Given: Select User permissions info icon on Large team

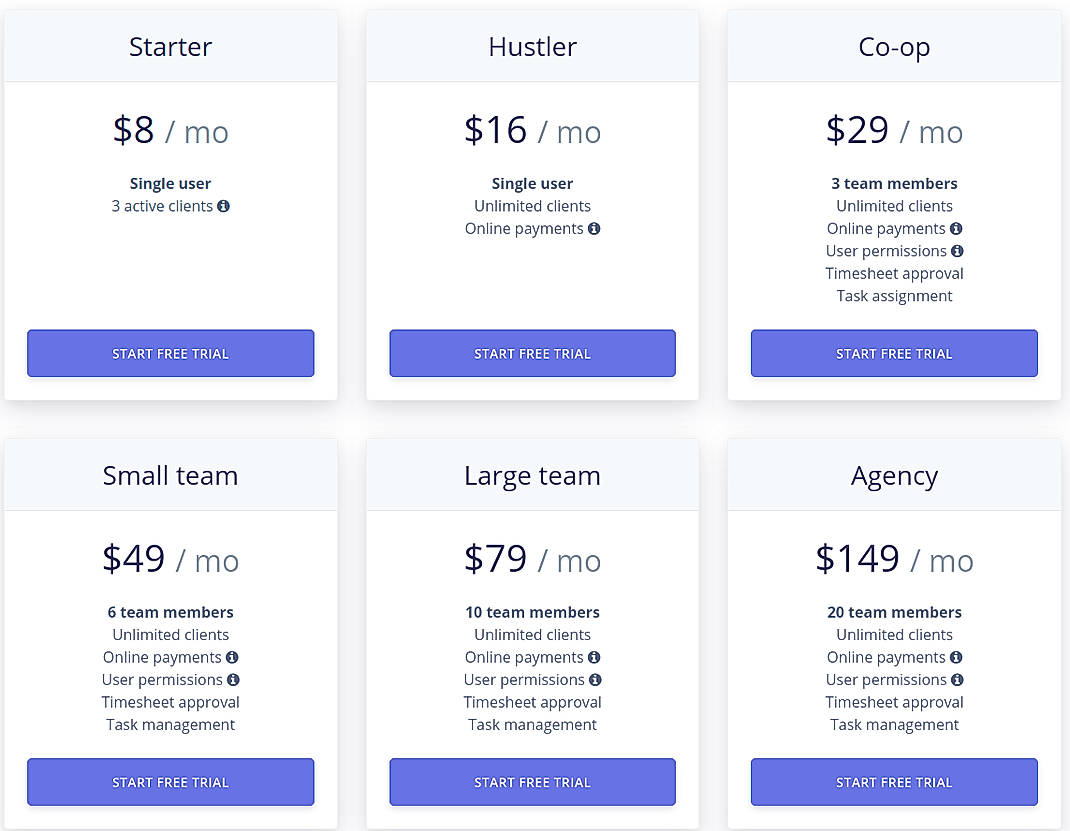Looking at the screenshot, I should [595, 680].
